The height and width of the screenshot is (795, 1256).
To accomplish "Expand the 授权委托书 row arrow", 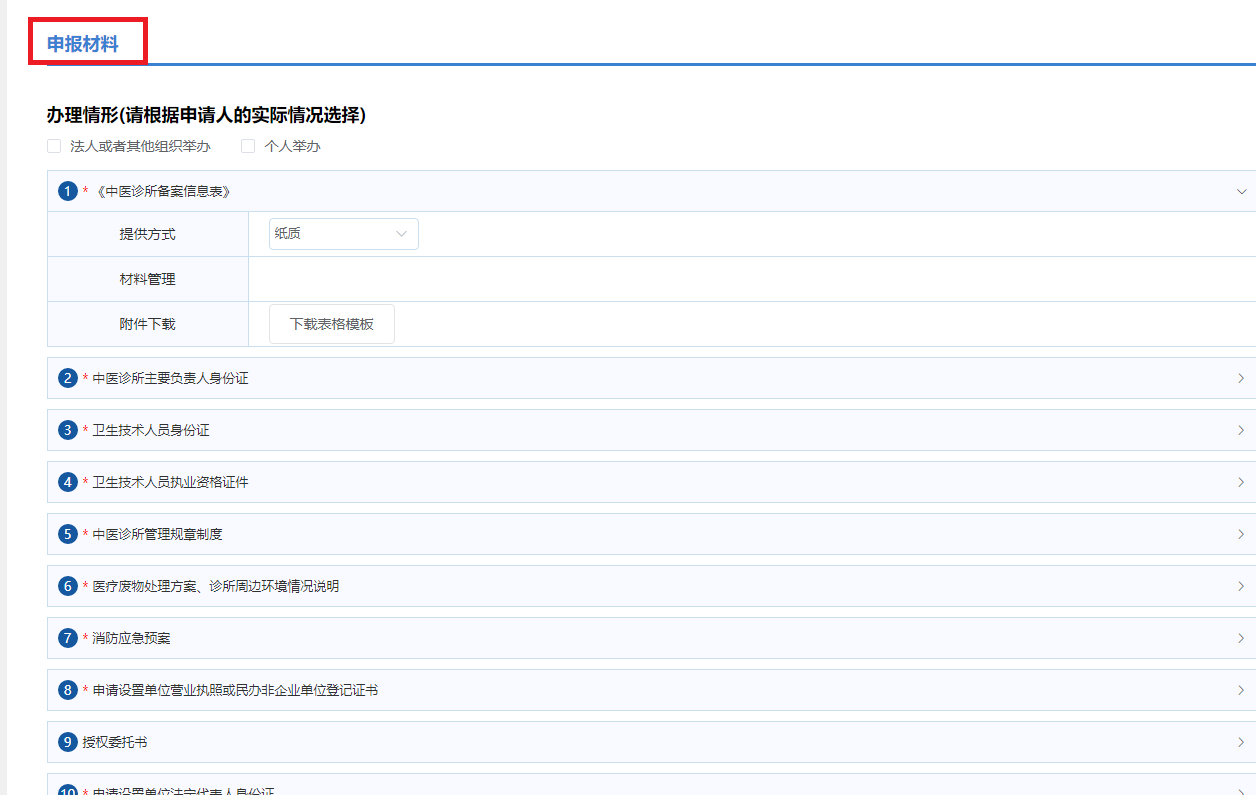I will coord(1241,742).
